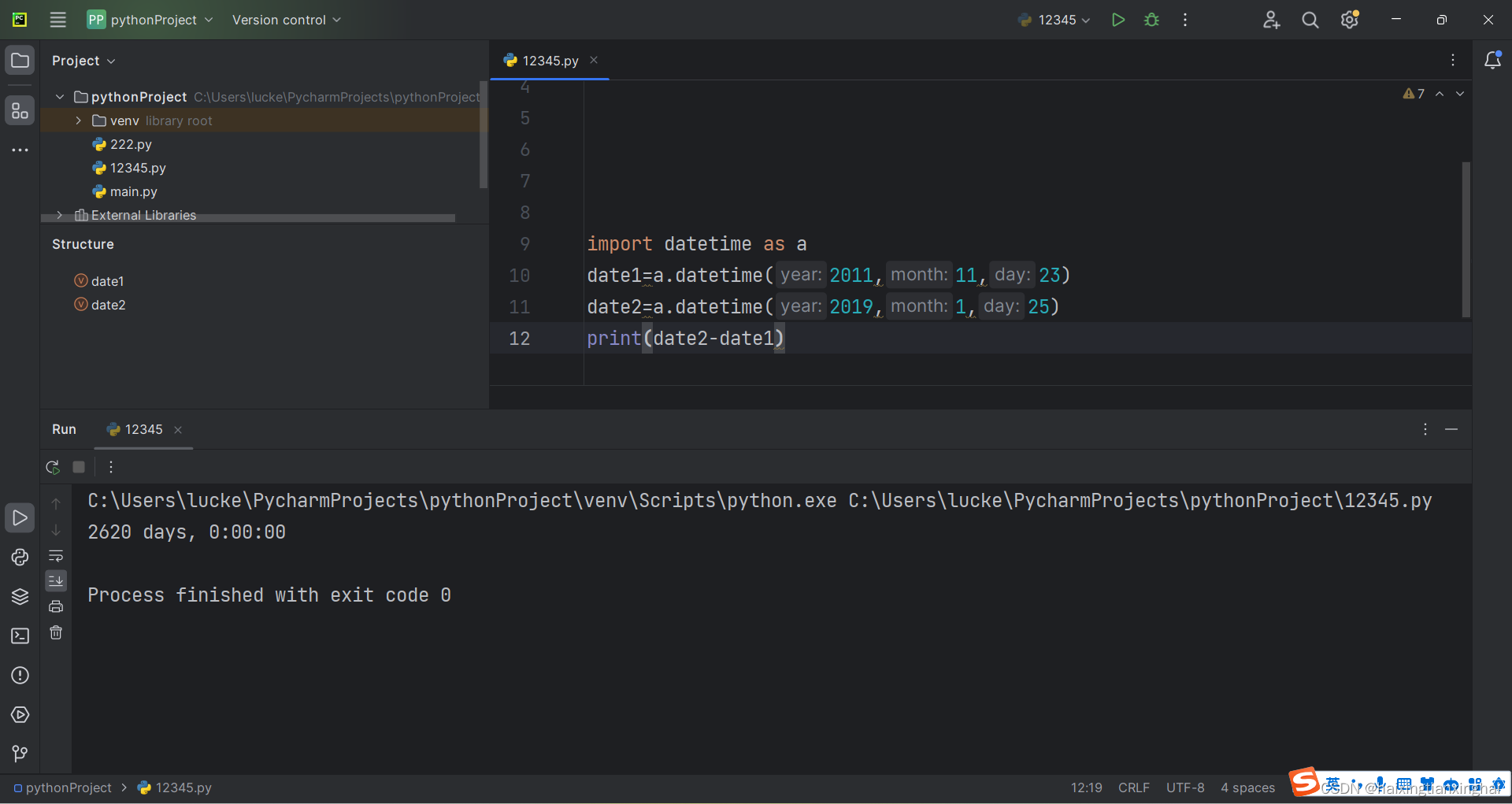The height and width of the screenshot is (804, 1512).
Task: Change UTF-8 file encoding
Action: (x=1185, y=787)
